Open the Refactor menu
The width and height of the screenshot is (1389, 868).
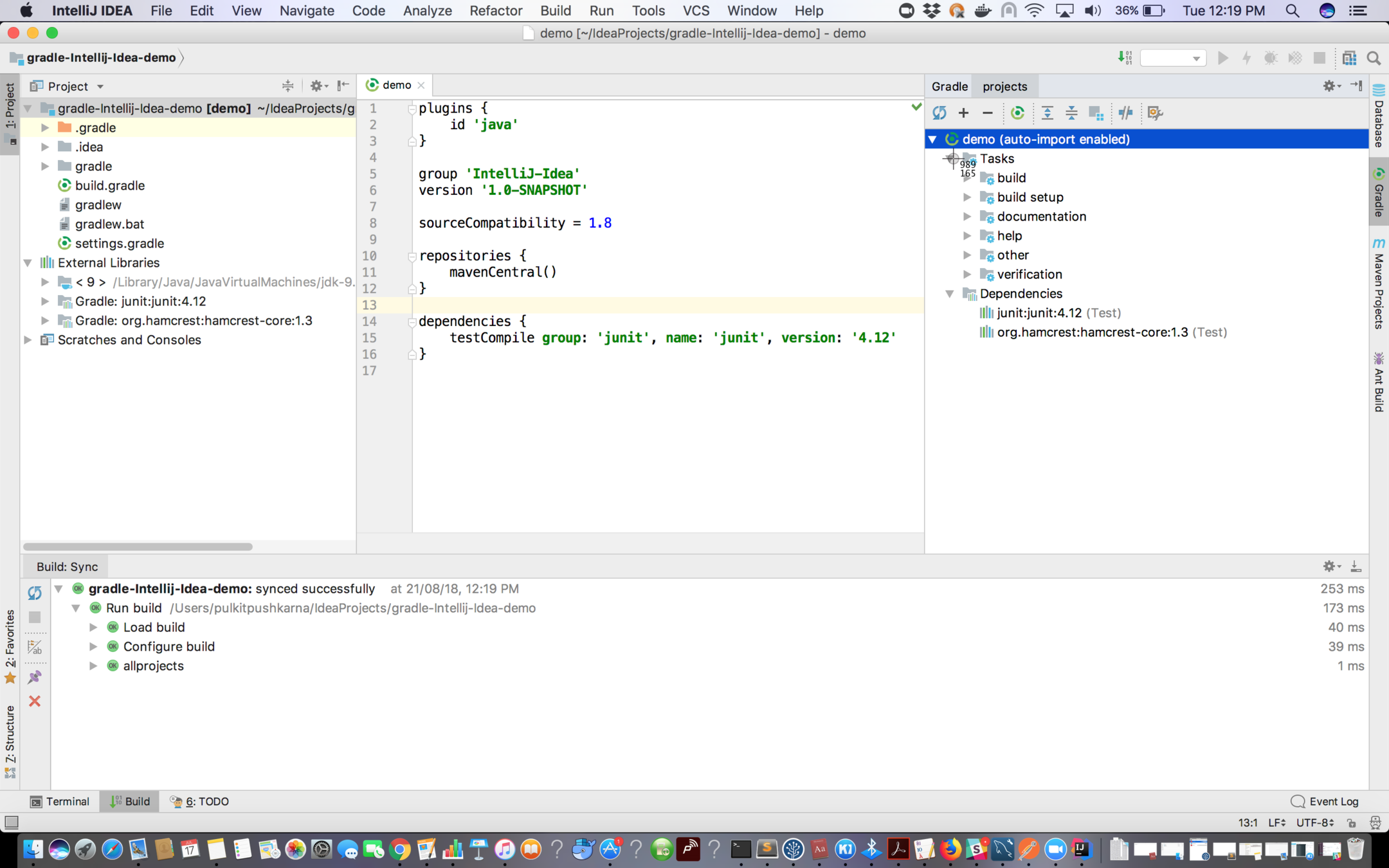[496, 10]
